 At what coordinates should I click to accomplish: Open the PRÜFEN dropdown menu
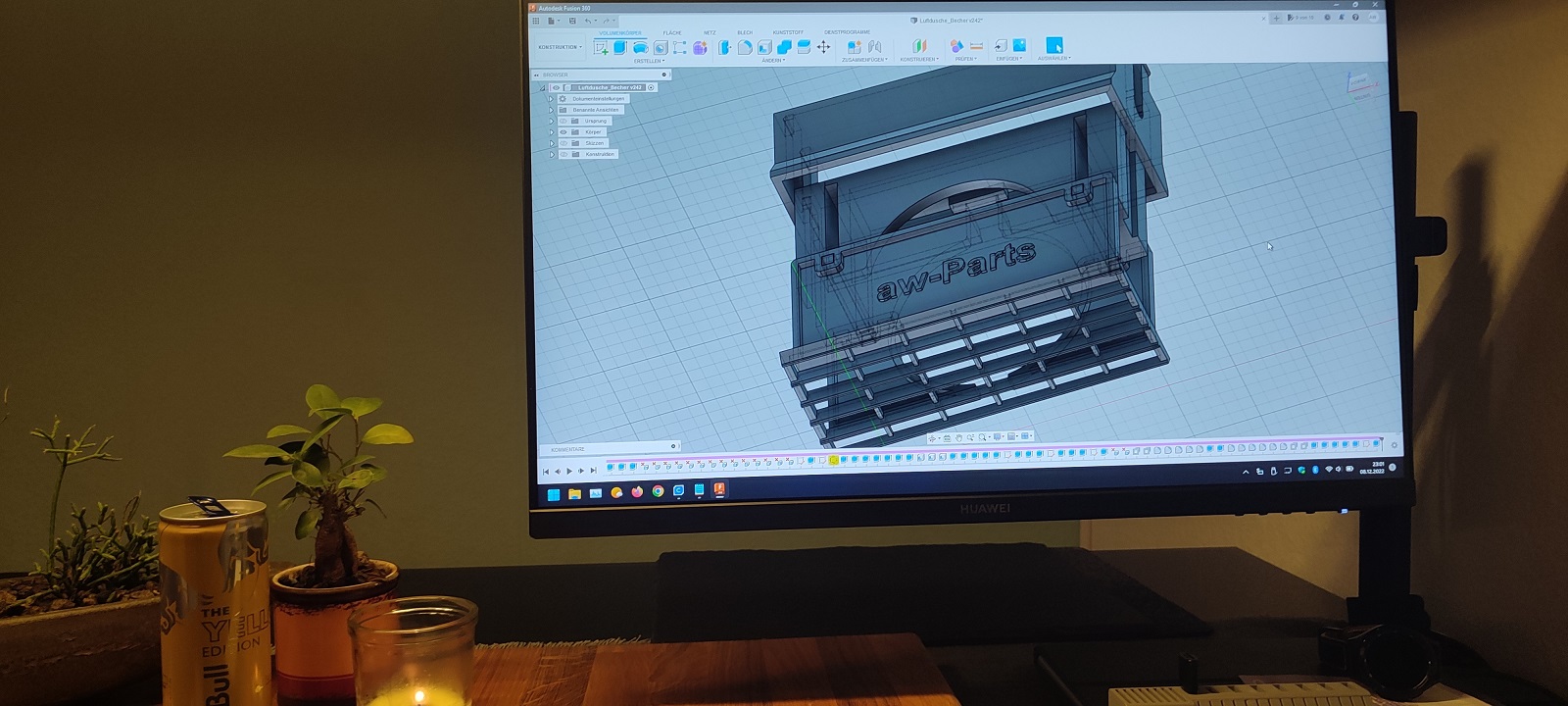click(x=965, y=59)
